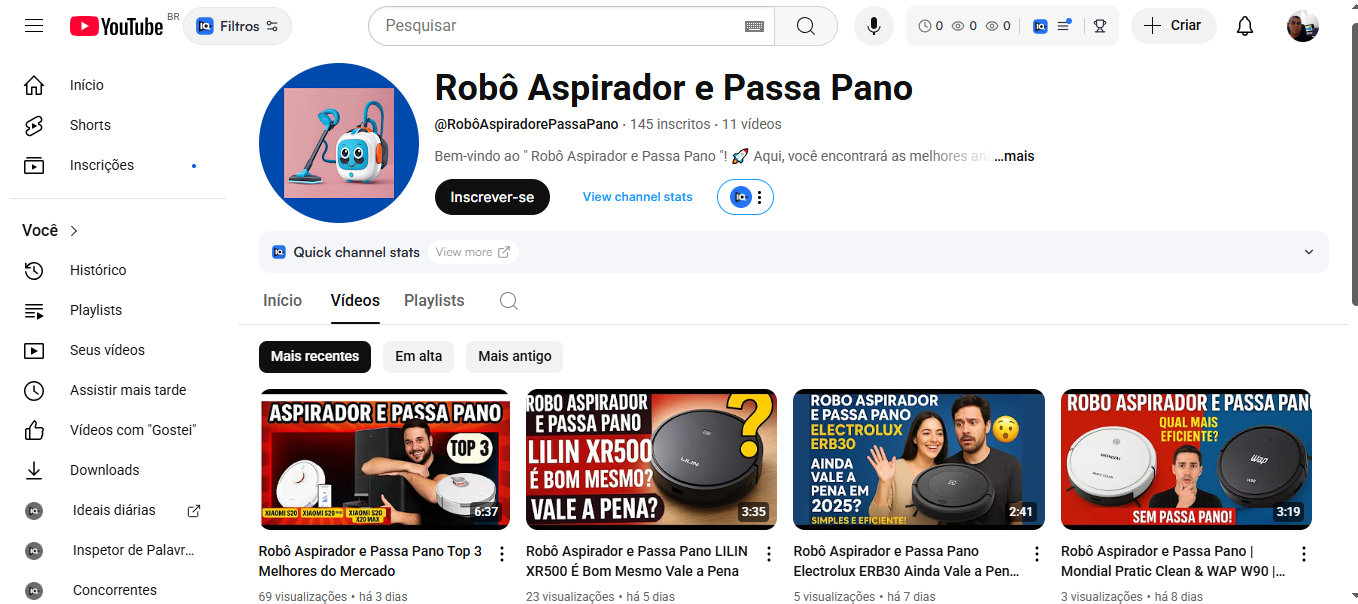Open Ideais diárias vidIQ link

pos(118,510)
